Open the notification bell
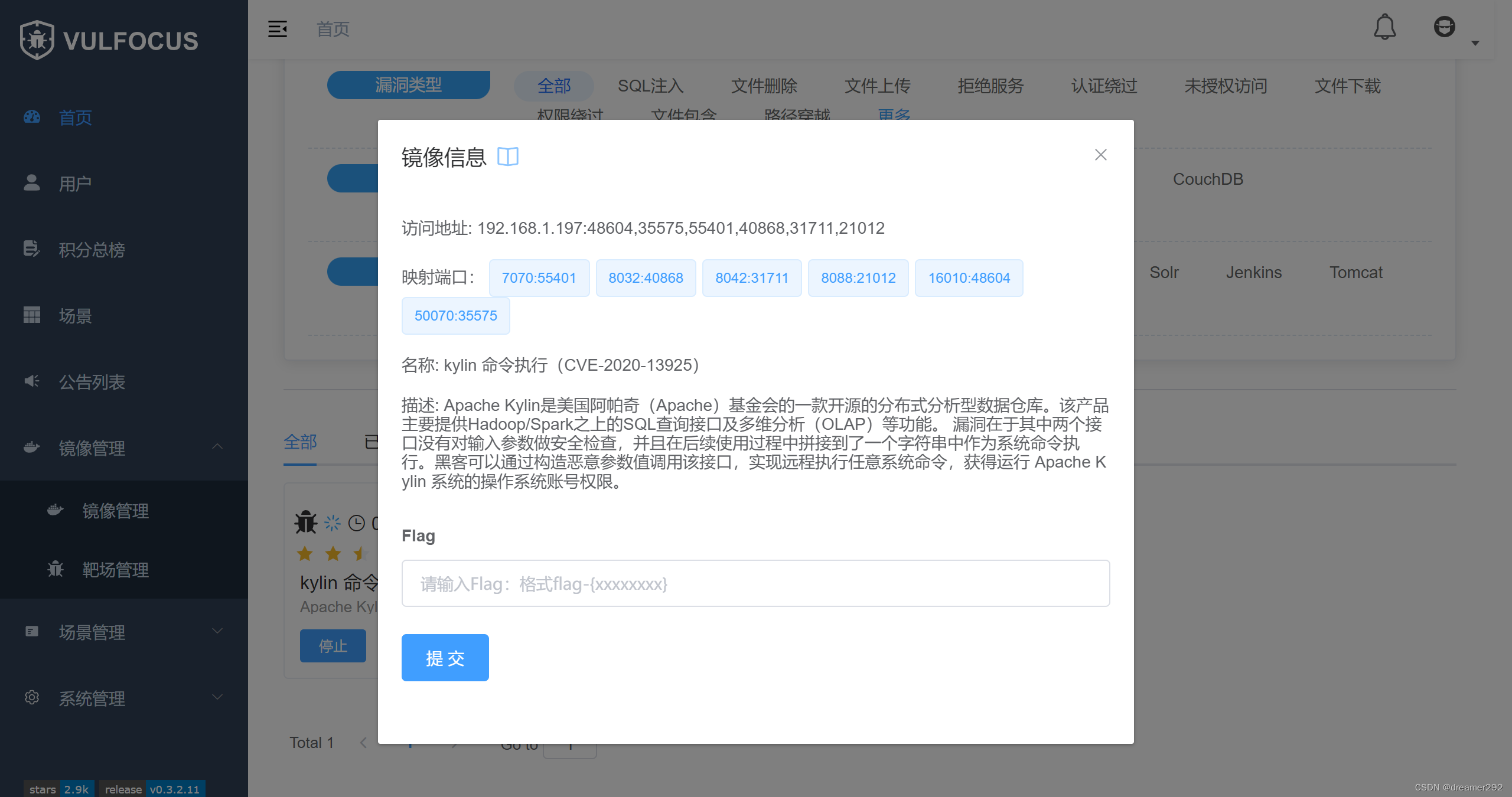This screenshot has height=797, width=1512. [1384, 28]
